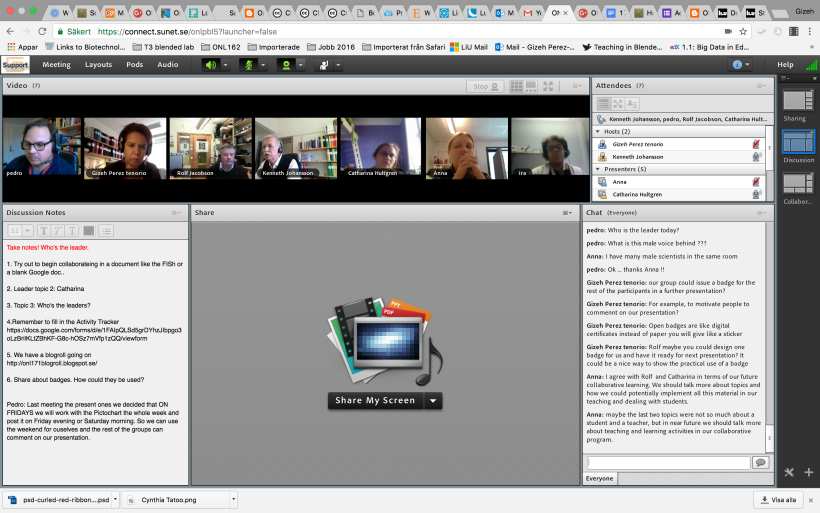Bookmark this page with star icon
The image size is (820, 513).
coord(743,32)
